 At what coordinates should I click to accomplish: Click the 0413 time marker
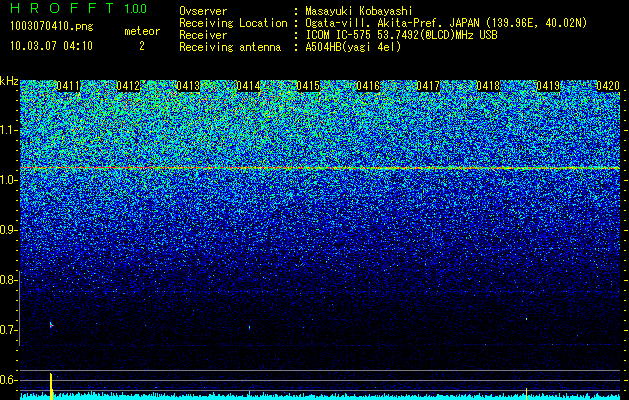[x=188, y=86]
